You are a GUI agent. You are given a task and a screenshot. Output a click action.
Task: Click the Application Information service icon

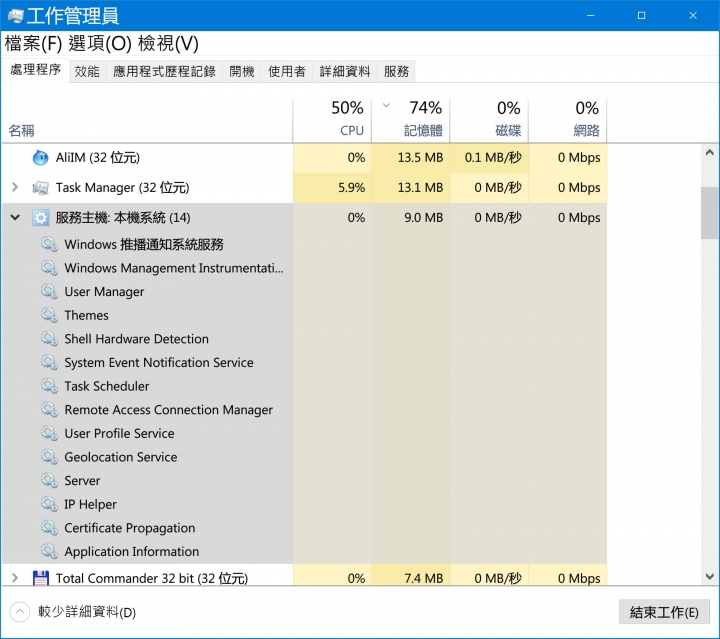click(49, 551)
